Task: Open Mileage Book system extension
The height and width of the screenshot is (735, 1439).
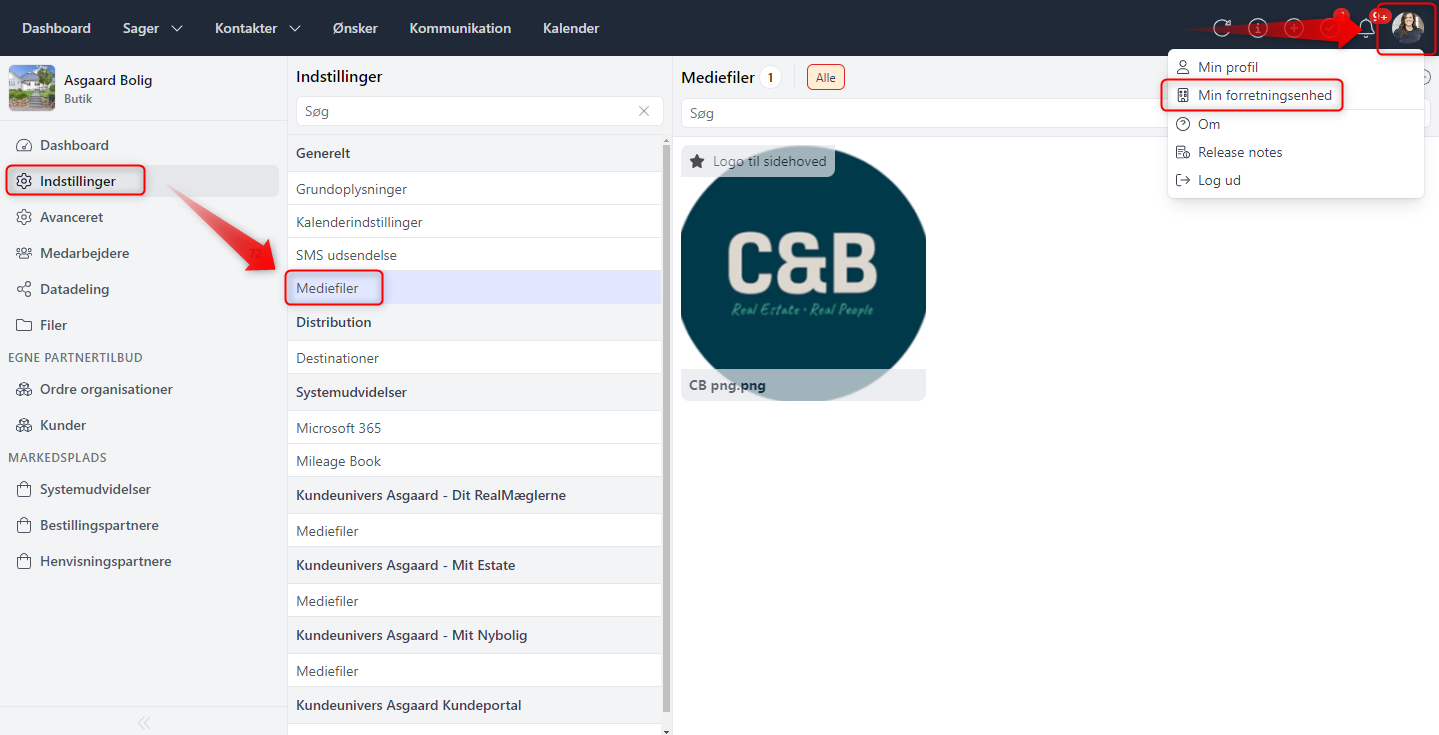Action: pos(474,461)
